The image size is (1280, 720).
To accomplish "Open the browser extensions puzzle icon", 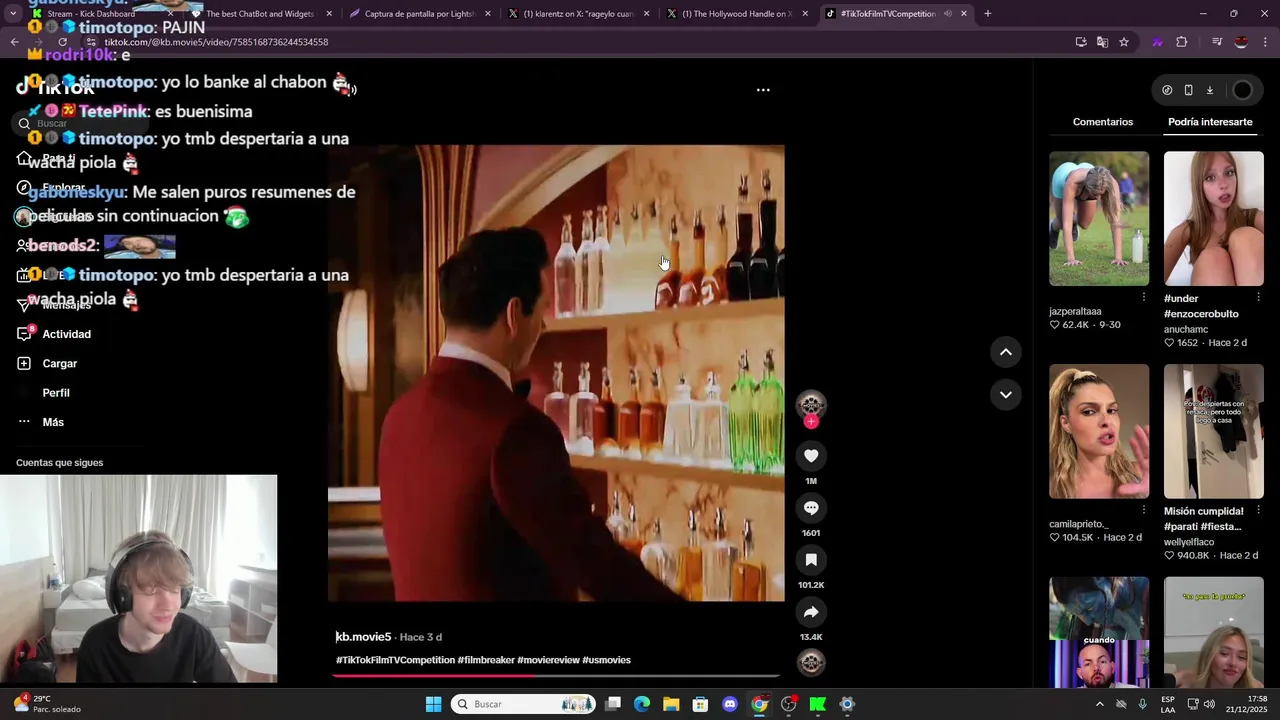I will 1182,42.
